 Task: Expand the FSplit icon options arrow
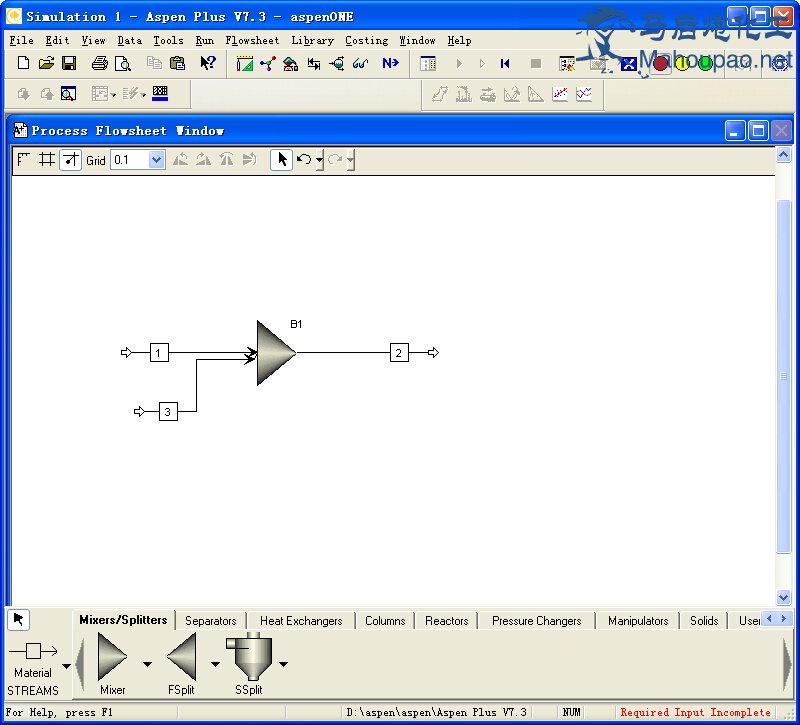click(215, 664)
